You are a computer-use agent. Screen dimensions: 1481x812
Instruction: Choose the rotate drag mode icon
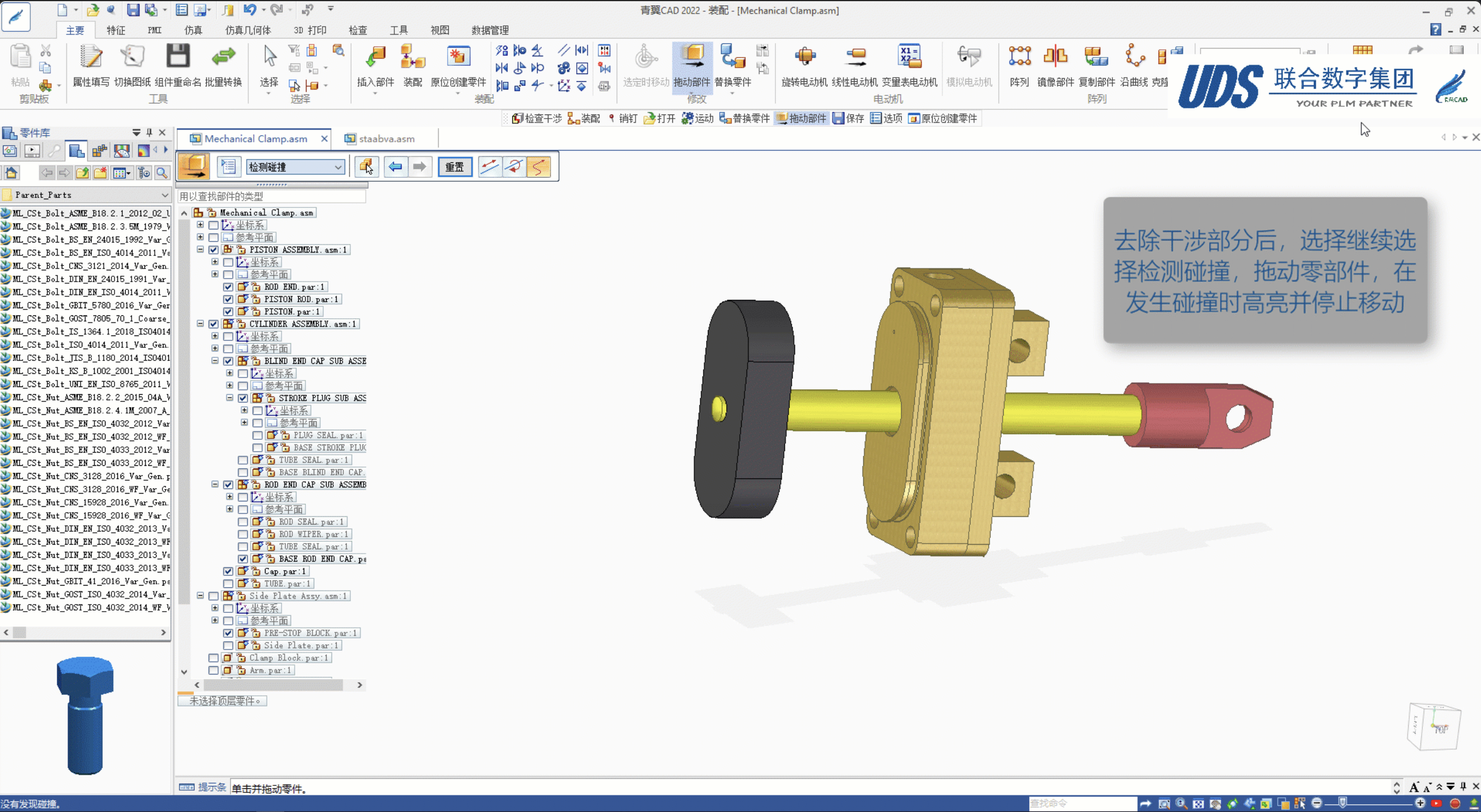[x=514, y=167]
